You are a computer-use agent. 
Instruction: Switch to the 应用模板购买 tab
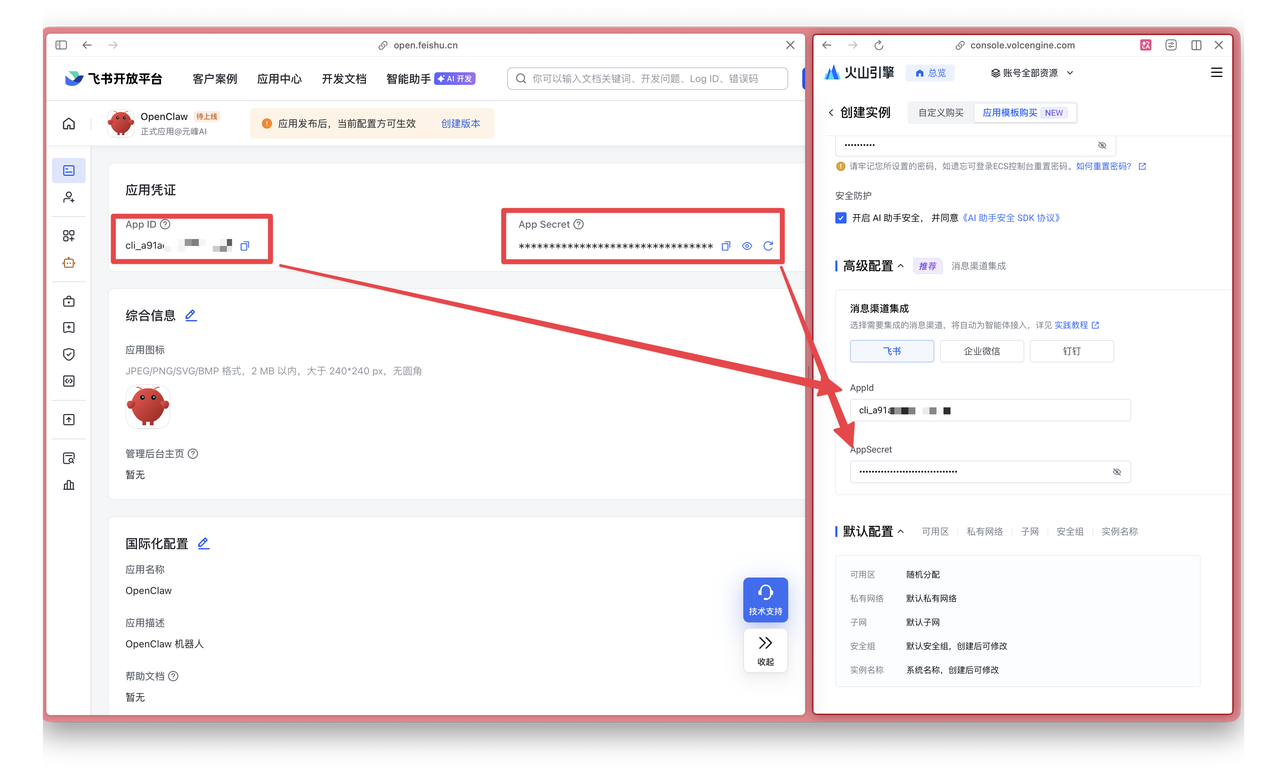(x=1024, y=113)
